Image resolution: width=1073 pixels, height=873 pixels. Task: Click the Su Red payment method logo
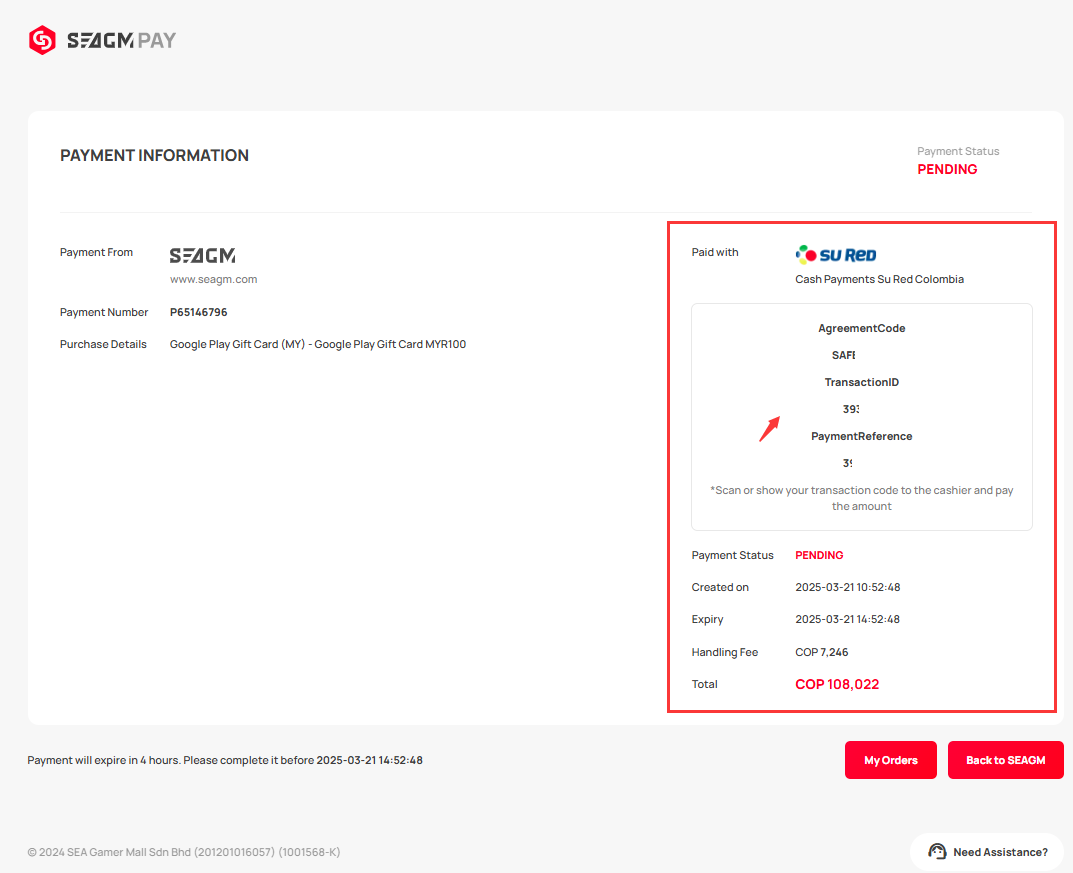click(x=836, y=255)
